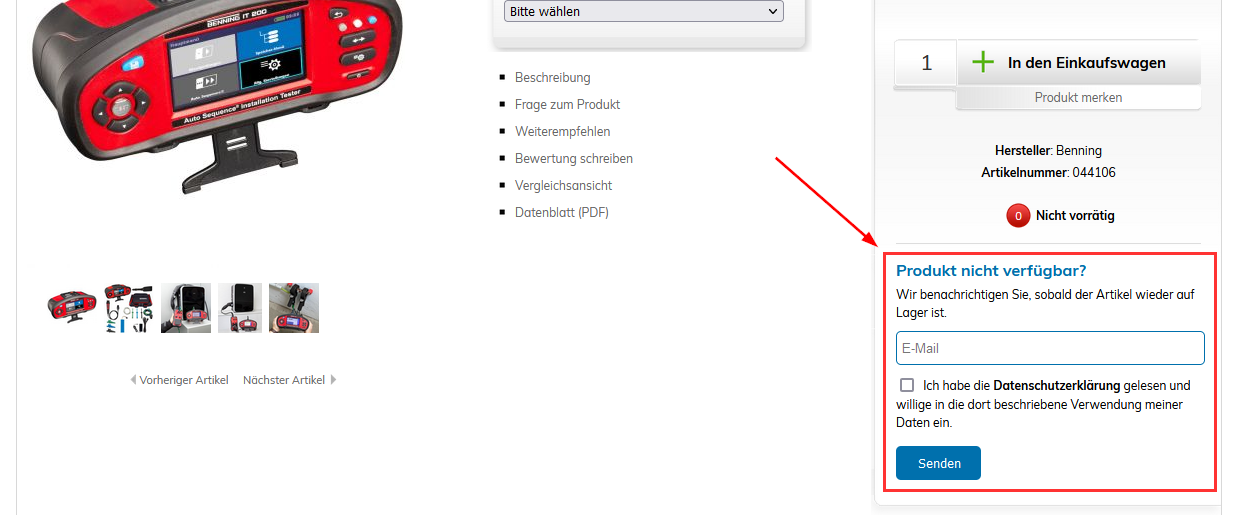Select the last product thumbnail image
Screen dimensions: 1235x515
pyautogui.click(x=294, y=308)
